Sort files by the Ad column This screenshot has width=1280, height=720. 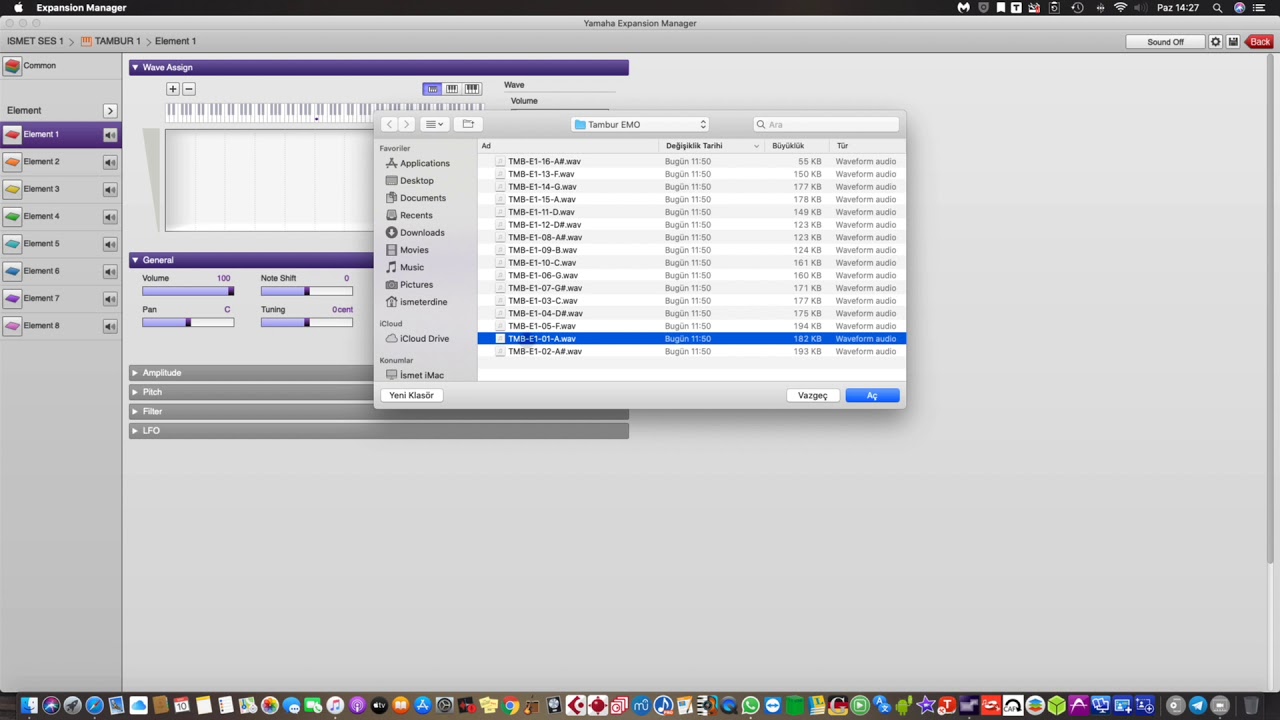(568, 146)
